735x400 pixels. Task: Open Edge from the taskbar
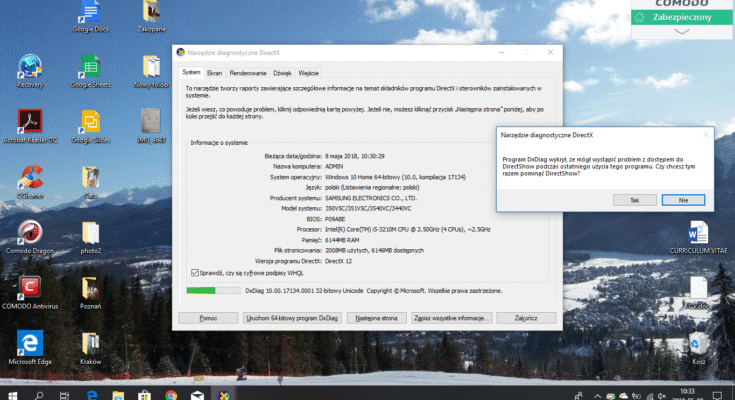92,395
